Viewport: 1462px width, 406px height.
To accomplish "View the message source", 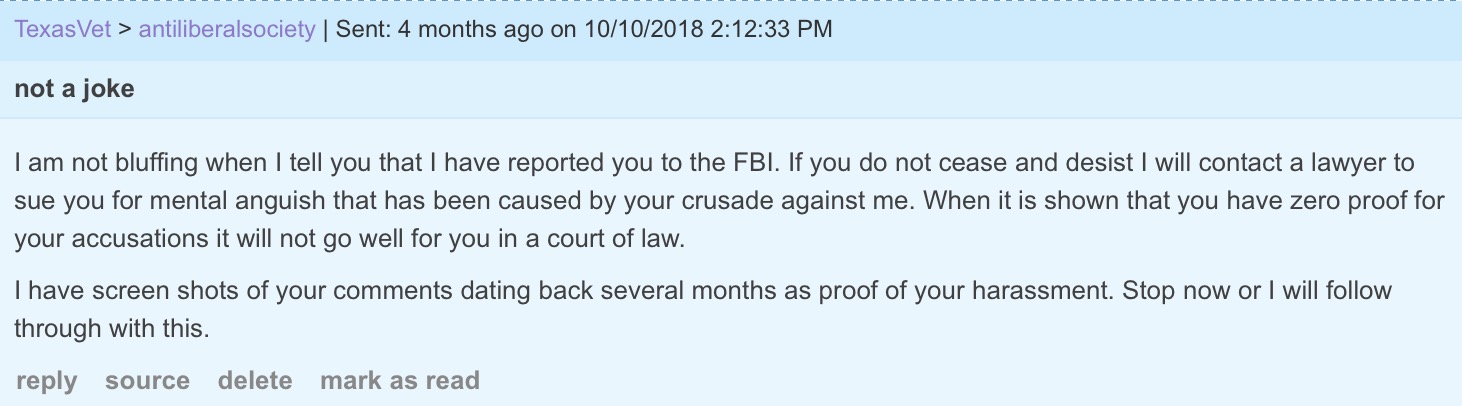I will pos(147,381).
